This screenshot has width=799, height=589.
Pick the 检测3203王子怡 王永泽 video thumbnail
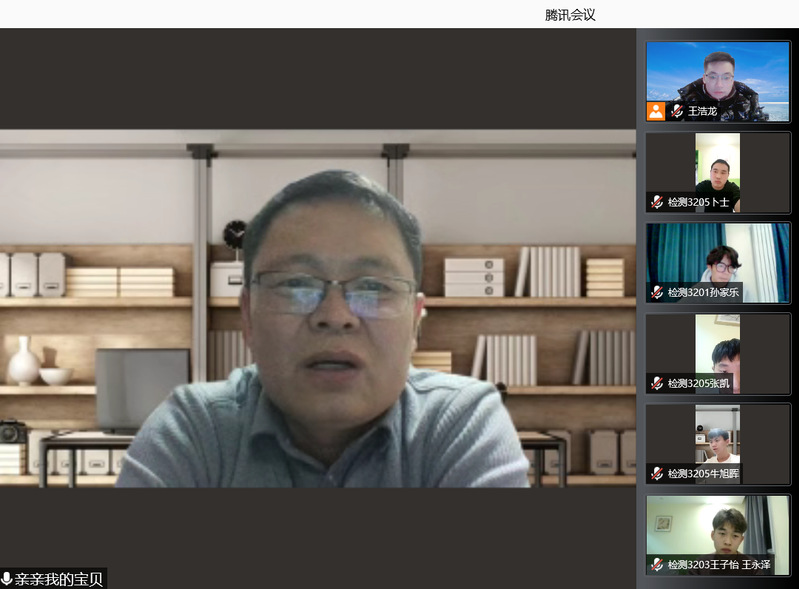(x=718, y=528)
